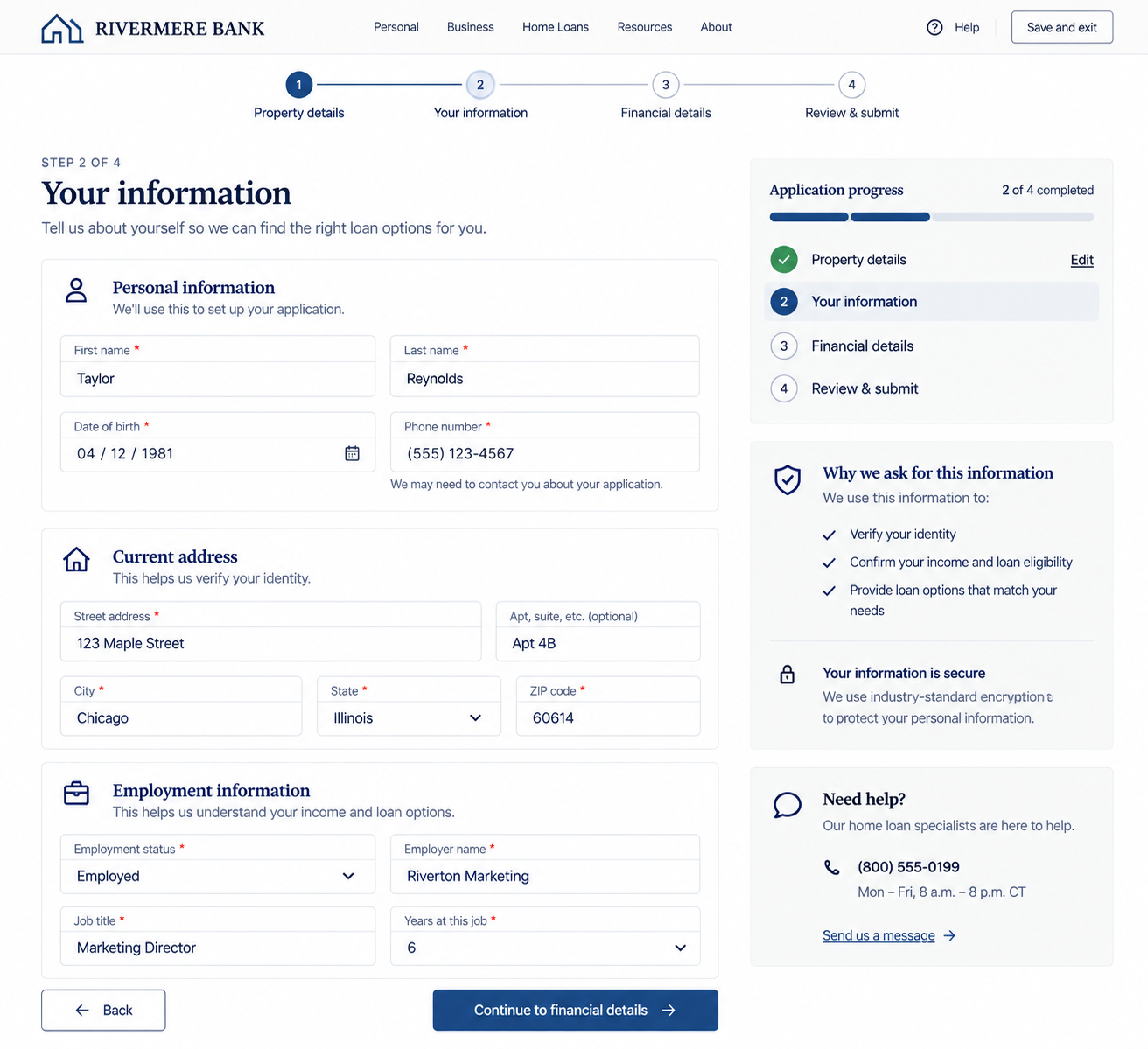Click the briefcase icon beside Employment information
Screen dimensions: 1148x1049
77,793
